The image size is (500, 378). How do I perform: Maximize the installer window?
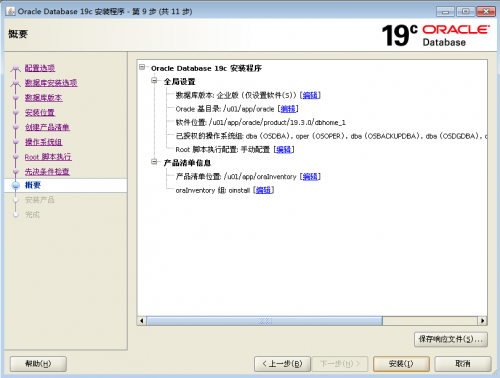[x=466, y=12]
